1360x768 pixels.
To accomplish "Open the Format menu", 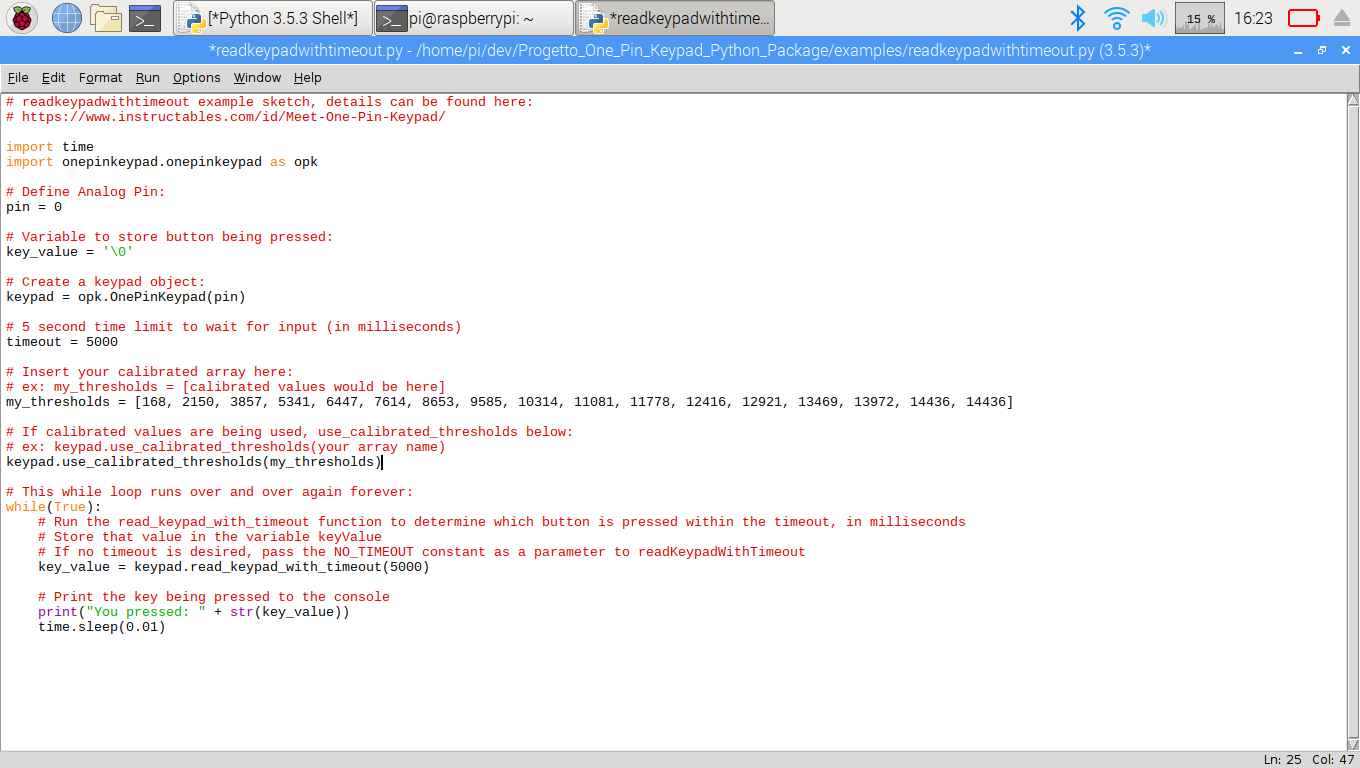I will point(100,77).
